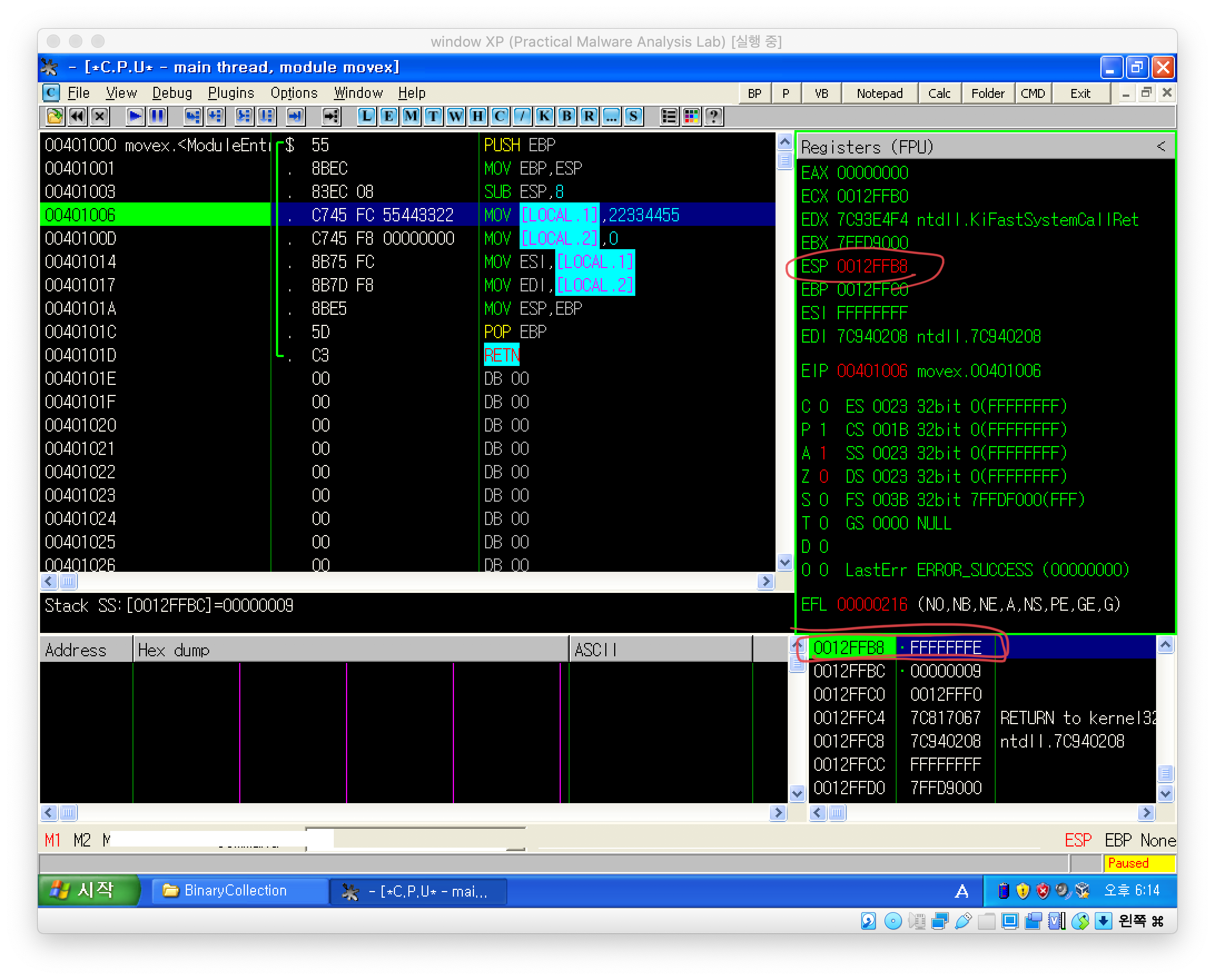The height and width of the screenshot is (980, 1215).
Task: Select the M2 memory bookmark
Action: [82, 840]
